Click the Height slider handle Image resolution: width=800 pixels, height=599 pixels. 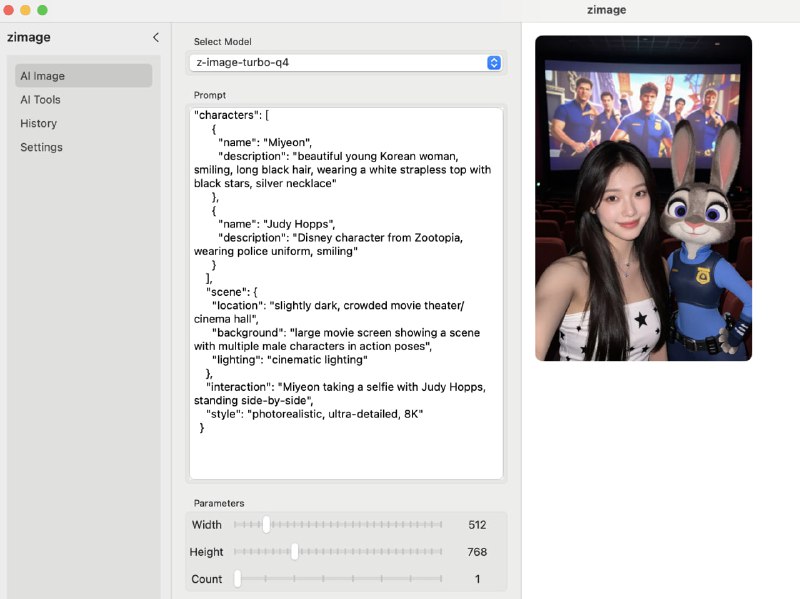pos(294,551)
